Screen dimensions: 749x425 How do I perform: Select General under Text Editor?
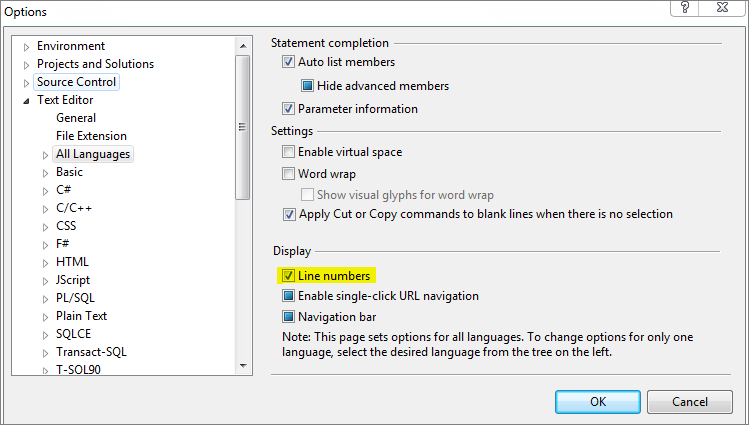(x=76, y=118)
